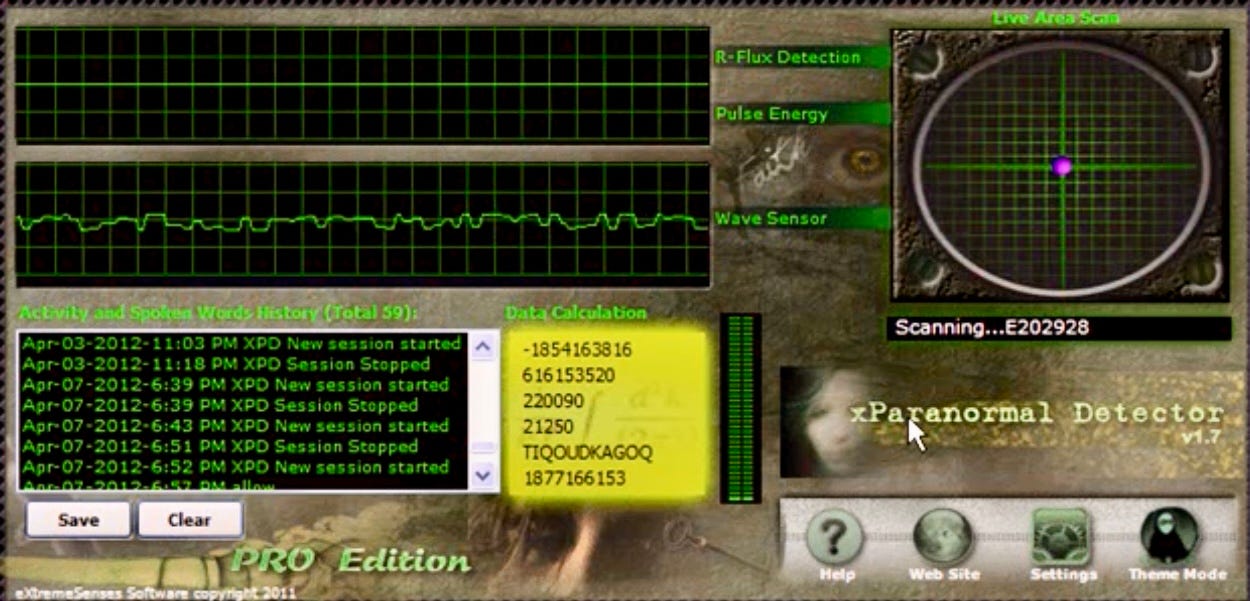Select the value -1854163816 in Data Calculation
Image resolution: width=1250 pixels, height=601 pixels.
pos(577,350)
